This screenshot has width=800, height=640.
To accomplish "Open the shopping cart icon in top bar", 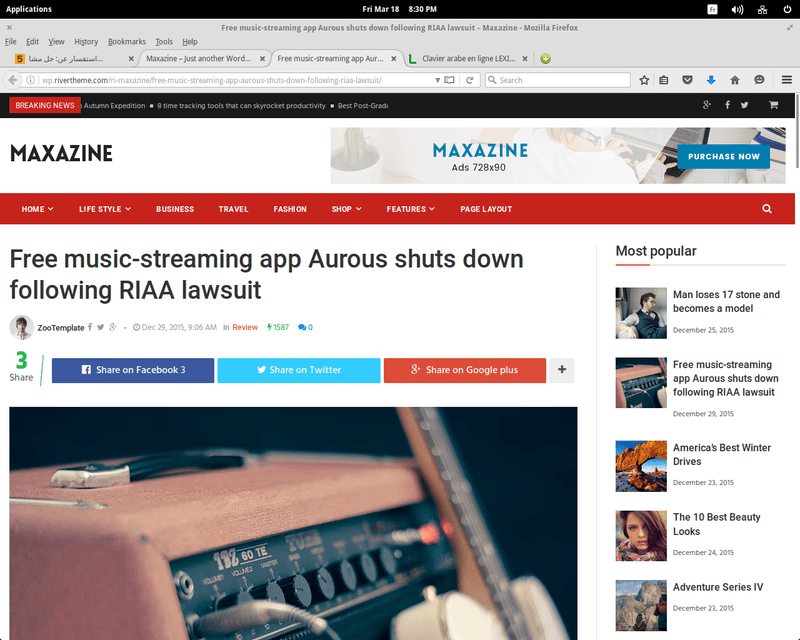I will [773, 105].
